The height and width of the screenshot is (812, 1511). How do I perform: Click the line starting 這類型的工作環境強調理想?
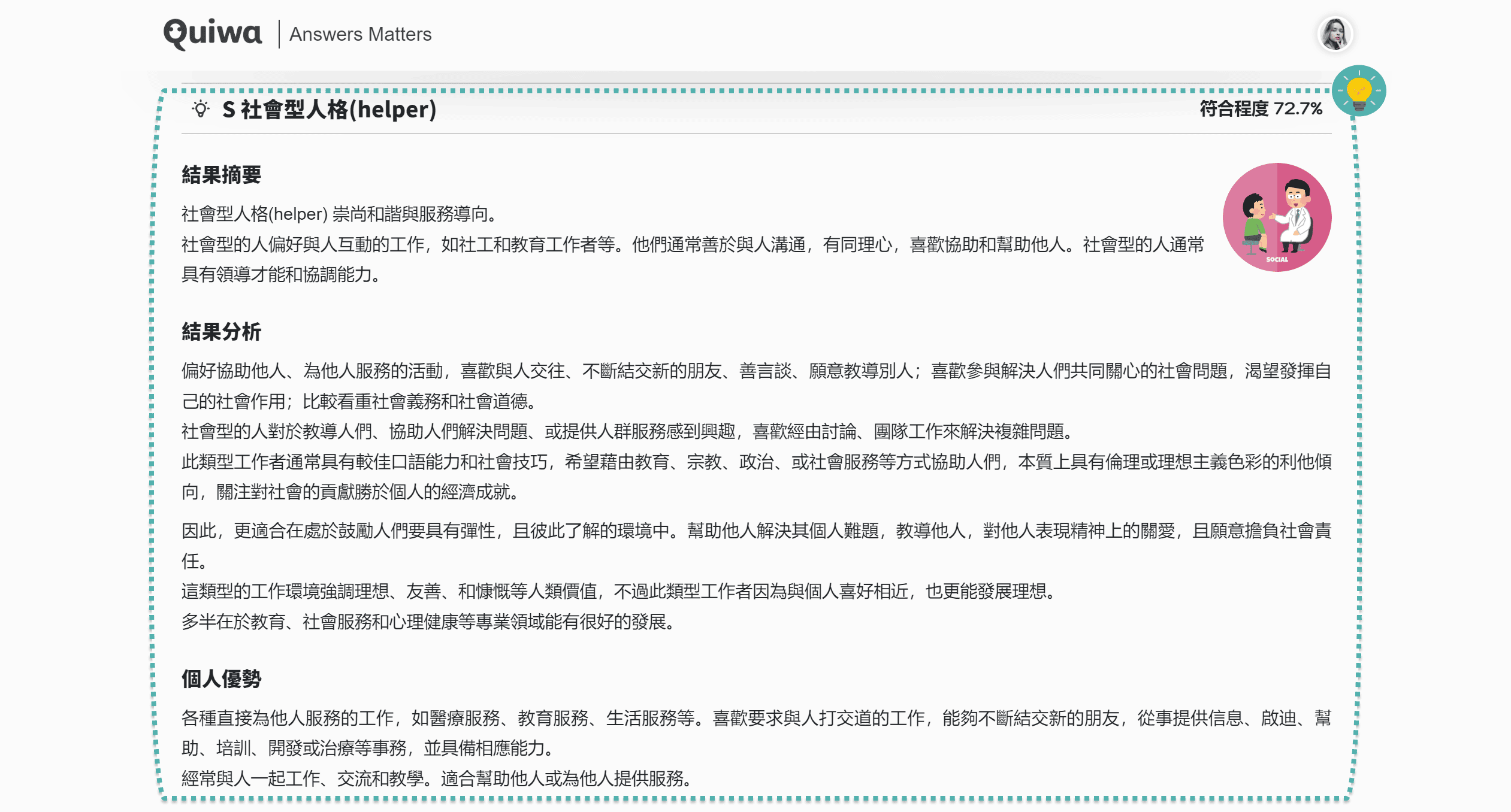pyautogui.click(x=617, y=592)
